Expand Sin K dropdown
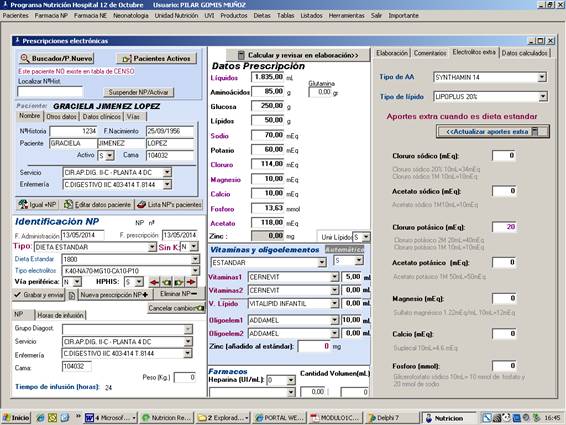 (194, 247)
